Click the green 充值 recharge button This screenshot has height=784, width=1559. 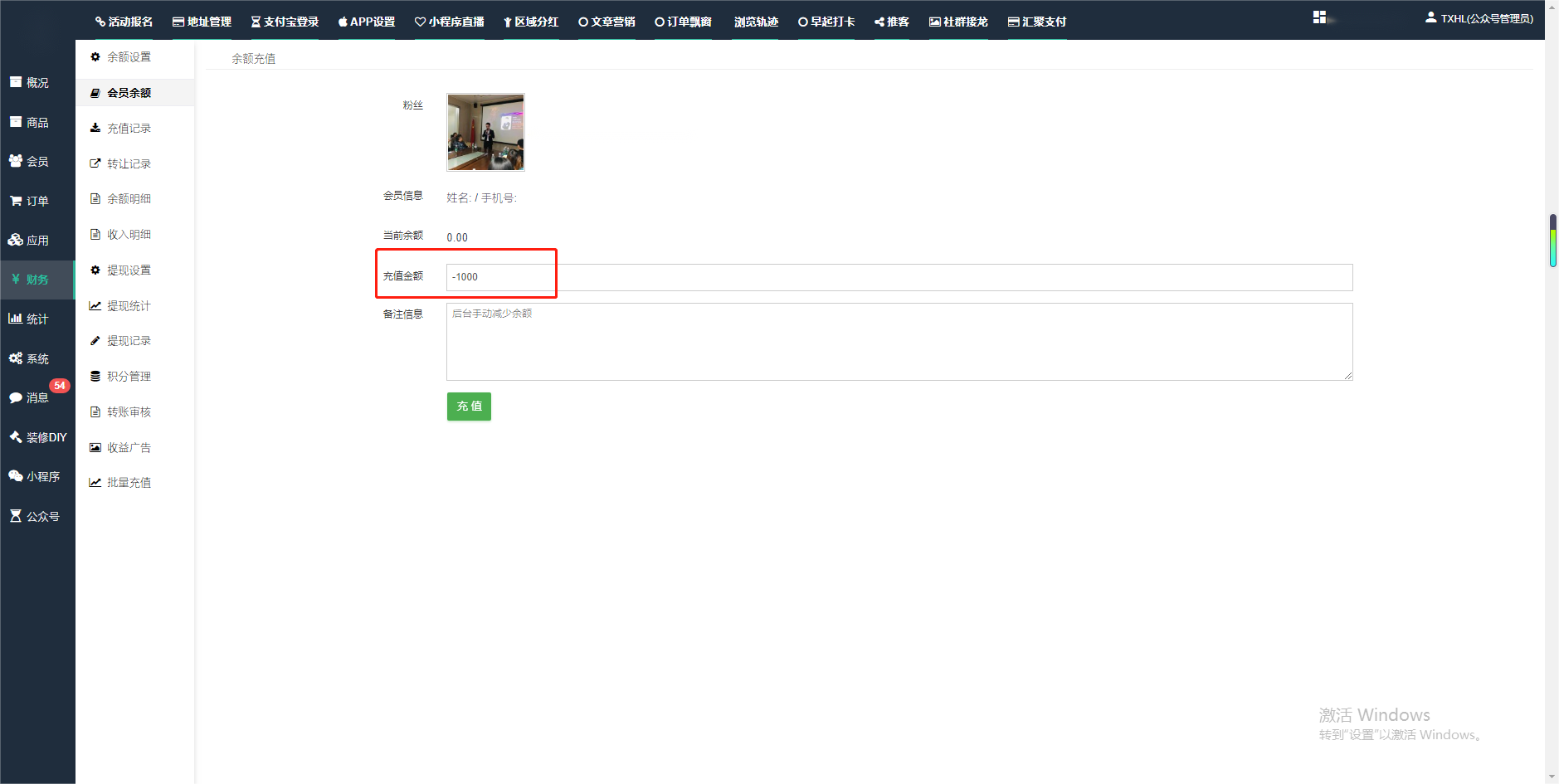pyautogui.click(x=469, y=407)
